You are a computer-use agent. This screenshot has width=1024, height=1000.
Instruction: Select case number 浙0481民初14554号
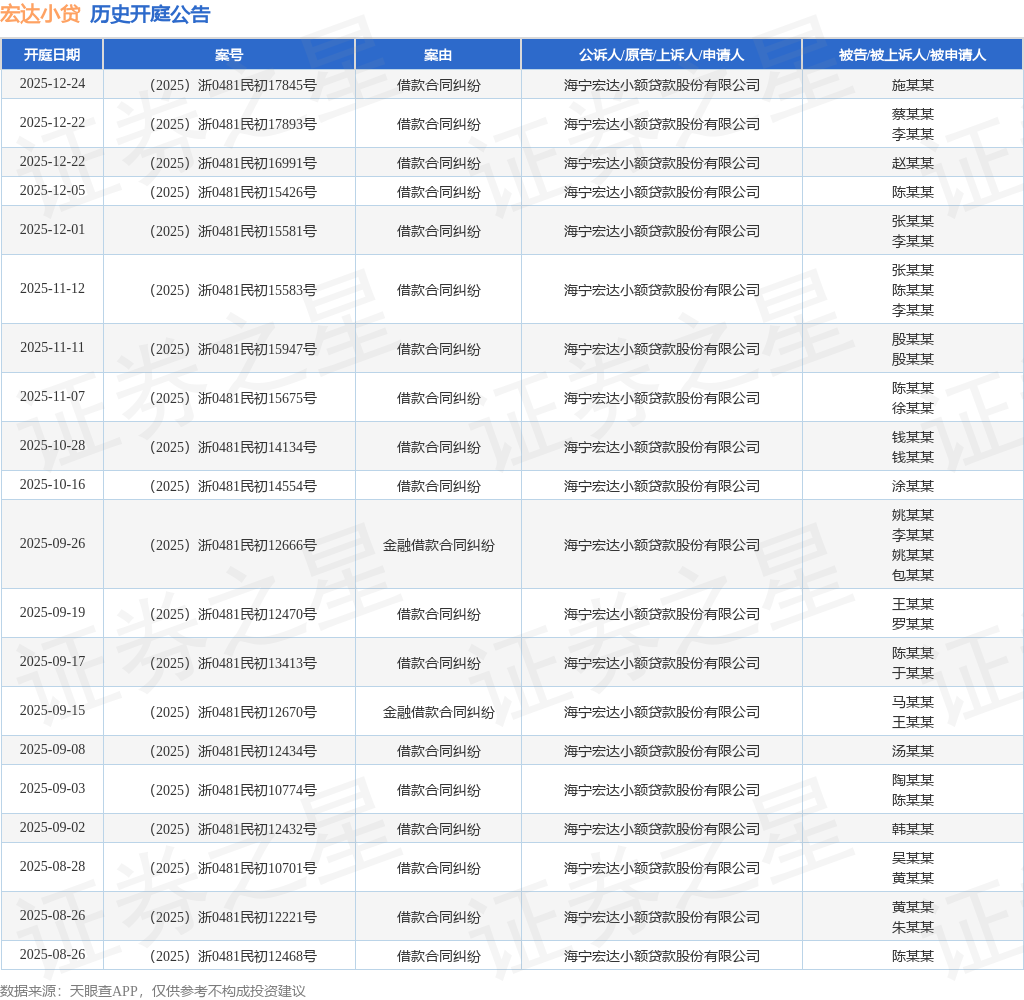click(x=233, y=486)
